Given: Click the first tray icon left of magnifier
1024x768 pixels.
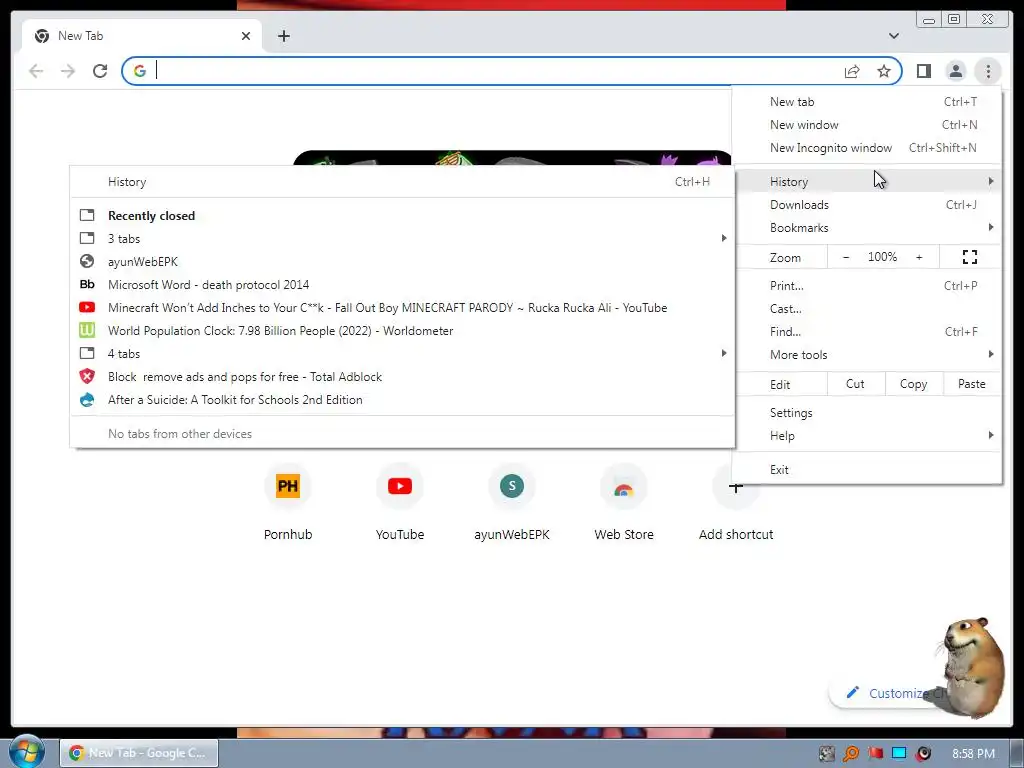Looking at the screenshot, I should click(x=827, y=754).
